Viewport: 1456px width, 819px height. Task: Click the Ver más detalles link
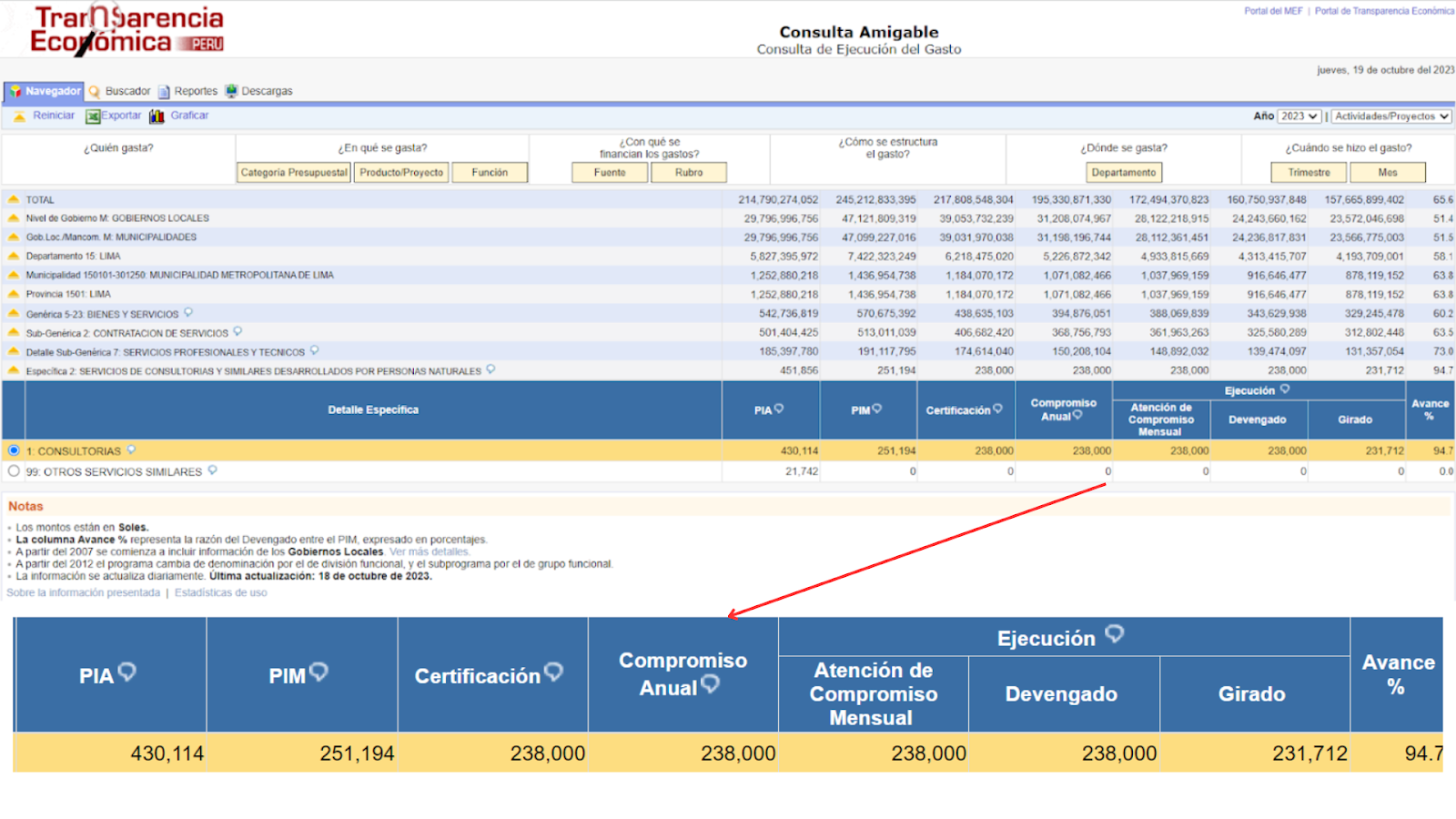(429, 551)
